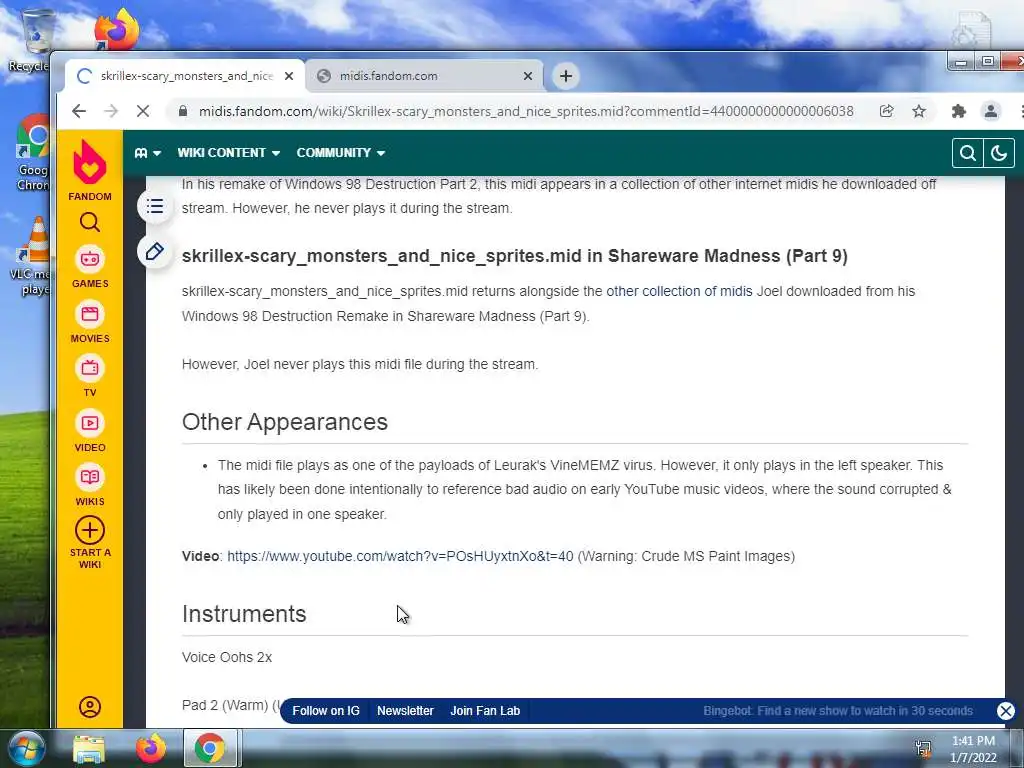Expand the Wiki Content menu

click(x=229, y=153)
